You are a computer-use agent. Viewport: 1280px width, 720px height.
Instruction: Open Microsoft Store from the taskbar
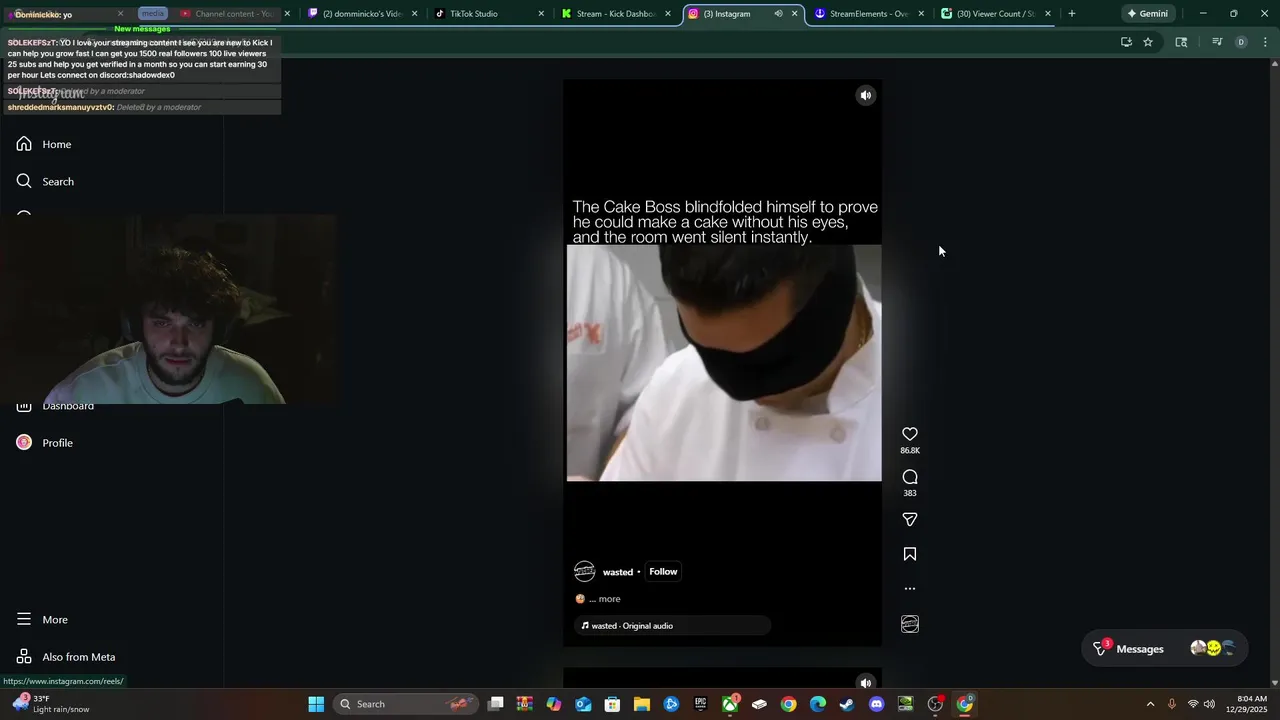[x=612, y=704]
